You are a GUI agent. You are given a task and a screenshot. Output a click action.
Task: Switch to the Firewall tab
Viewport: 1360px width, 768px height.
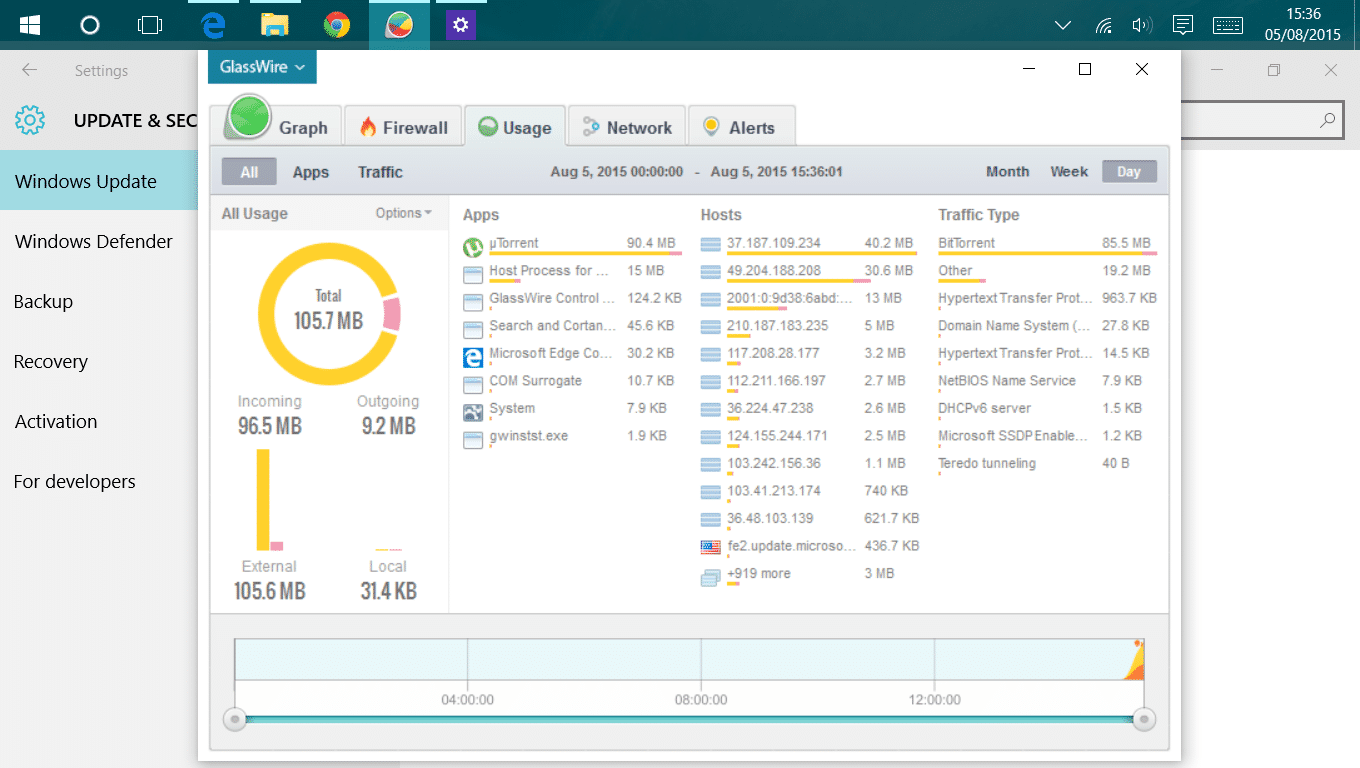pyautogui.click(x=404, y=127)
